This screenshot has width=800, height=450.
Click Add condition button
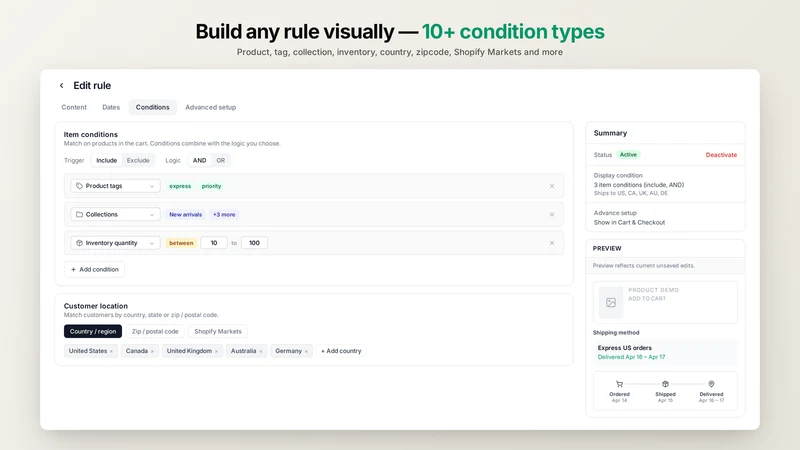point(94,269)
